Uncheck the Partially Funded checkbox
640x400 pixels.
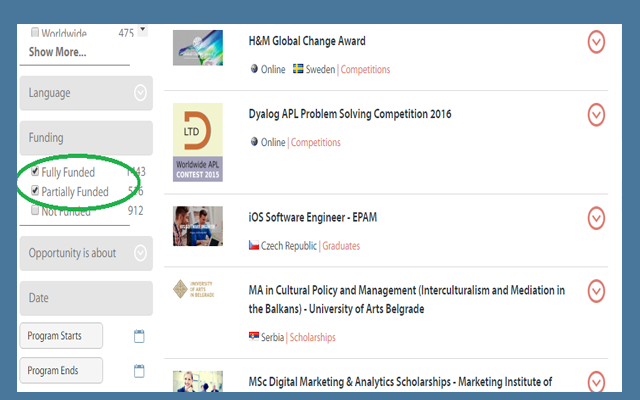coord(35,190)
